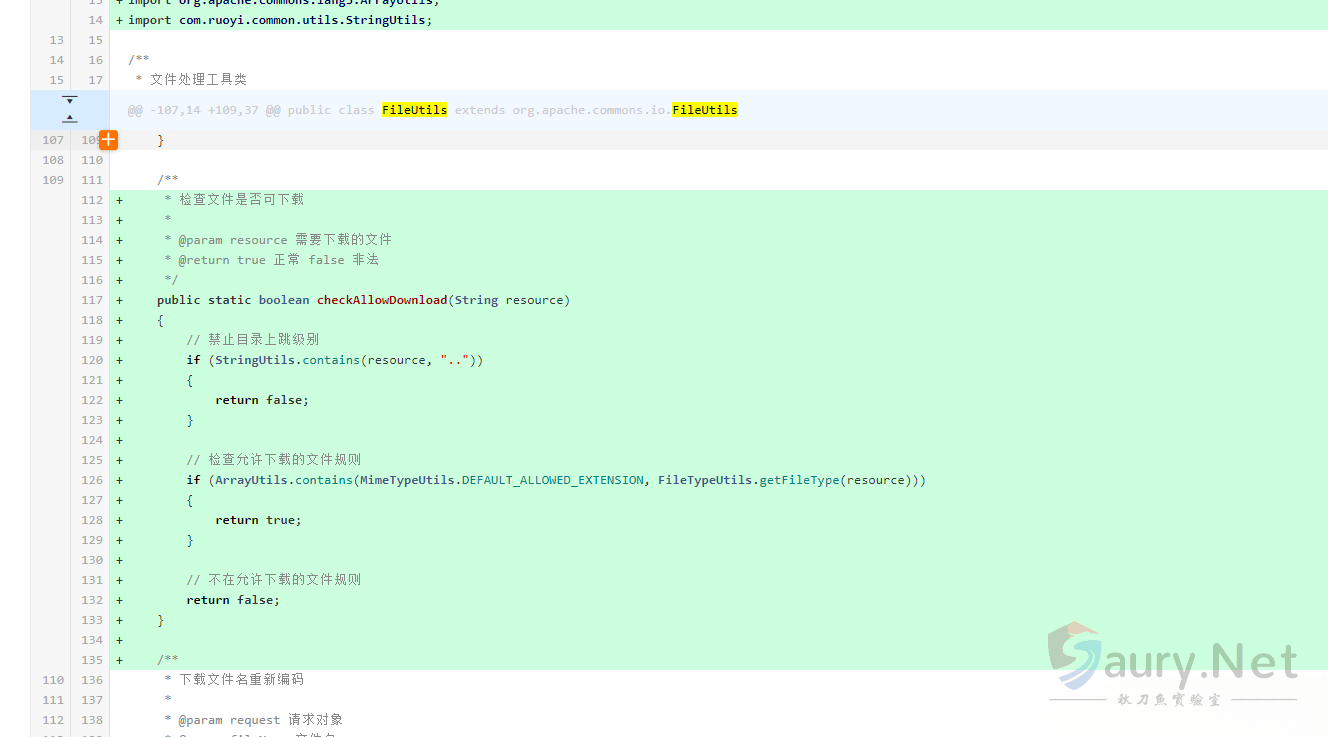The image size is (1328, 737).
Task: Click the checkAllowDownload method name
Action: (x=381, y=299)
